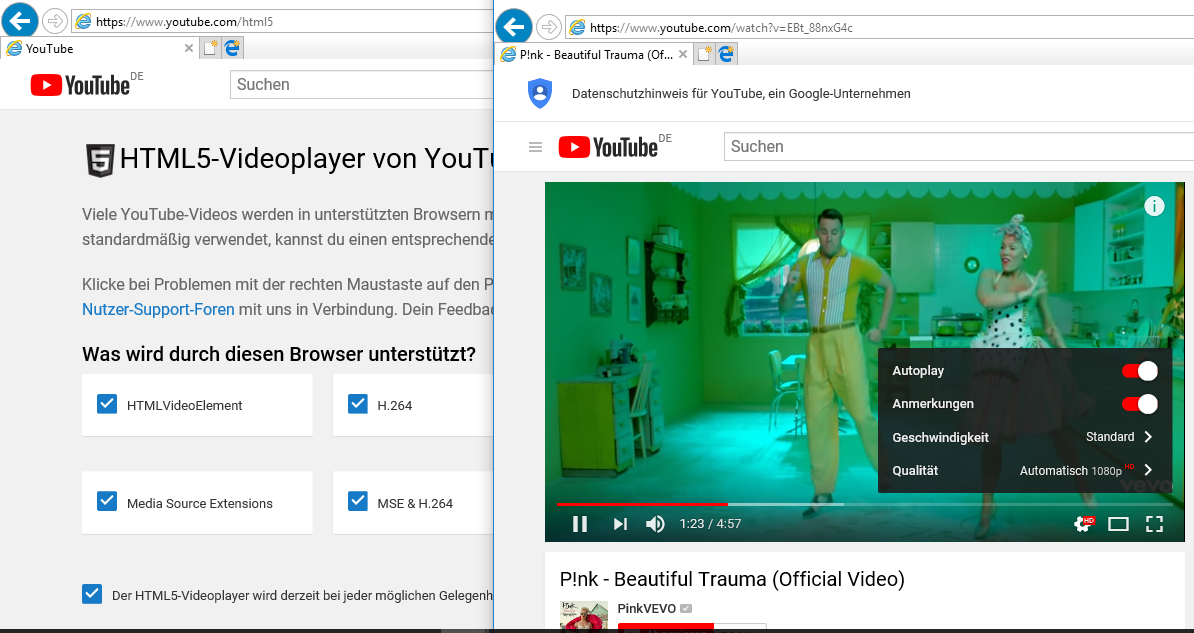The image size is (1194, 633).
Task: Click the Datenschutzhinweis für YouTube notice
Action: pos(741,94)
